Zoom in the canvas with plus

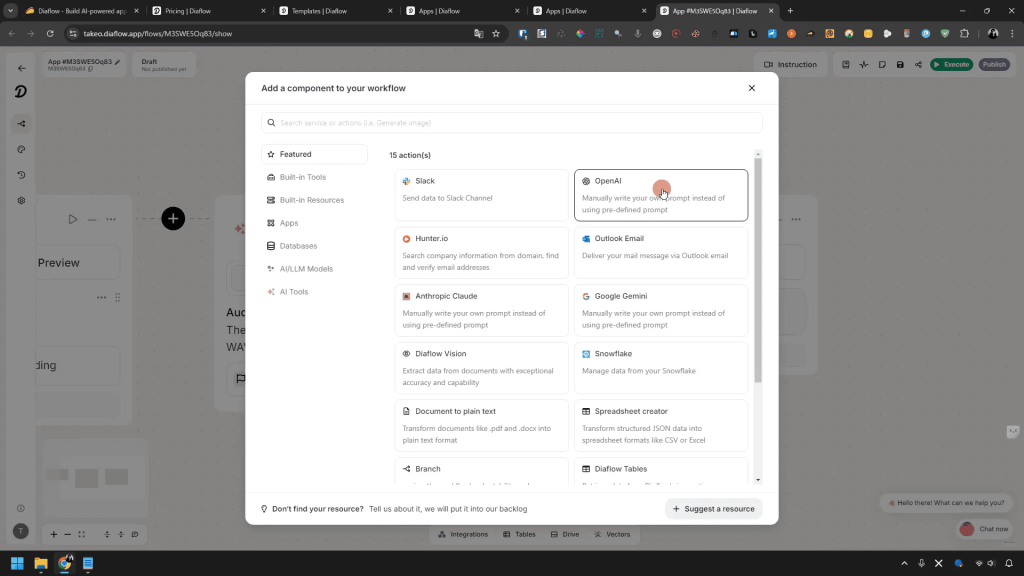tap(54, 534)
